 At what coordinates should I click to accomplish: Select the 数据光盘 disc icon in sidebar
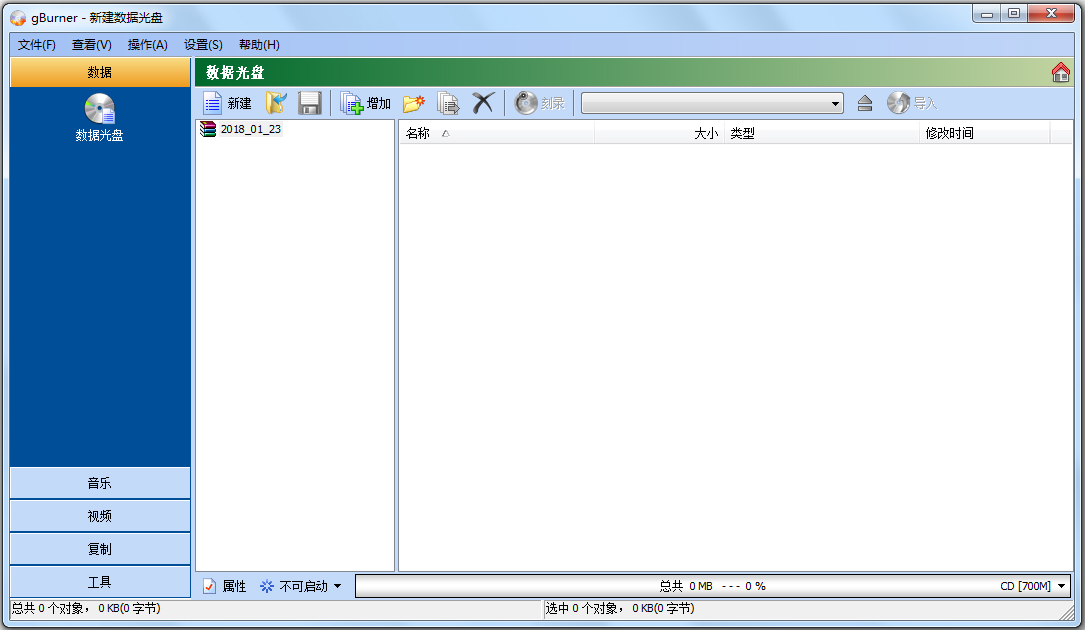(x=100, y=109)
